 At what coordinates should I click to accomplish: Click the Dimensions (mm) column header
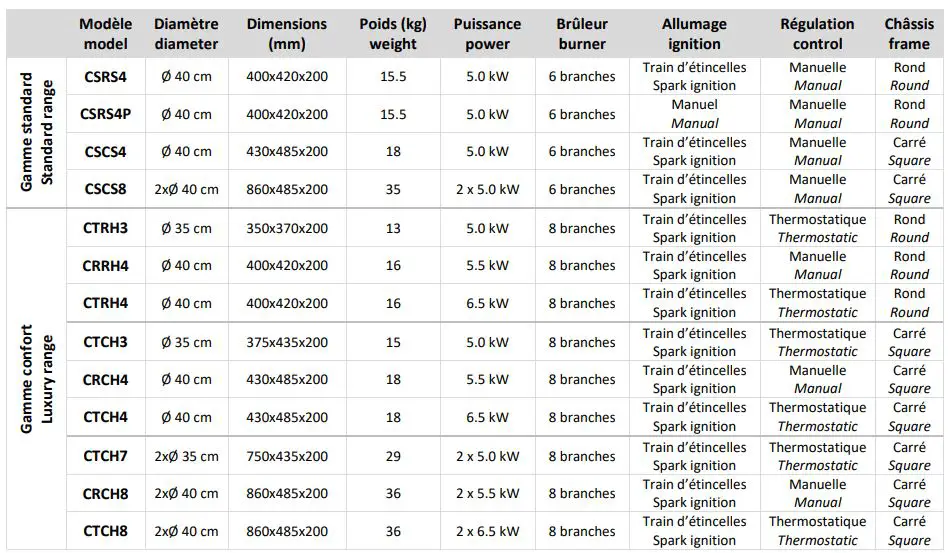coord(286,33)
